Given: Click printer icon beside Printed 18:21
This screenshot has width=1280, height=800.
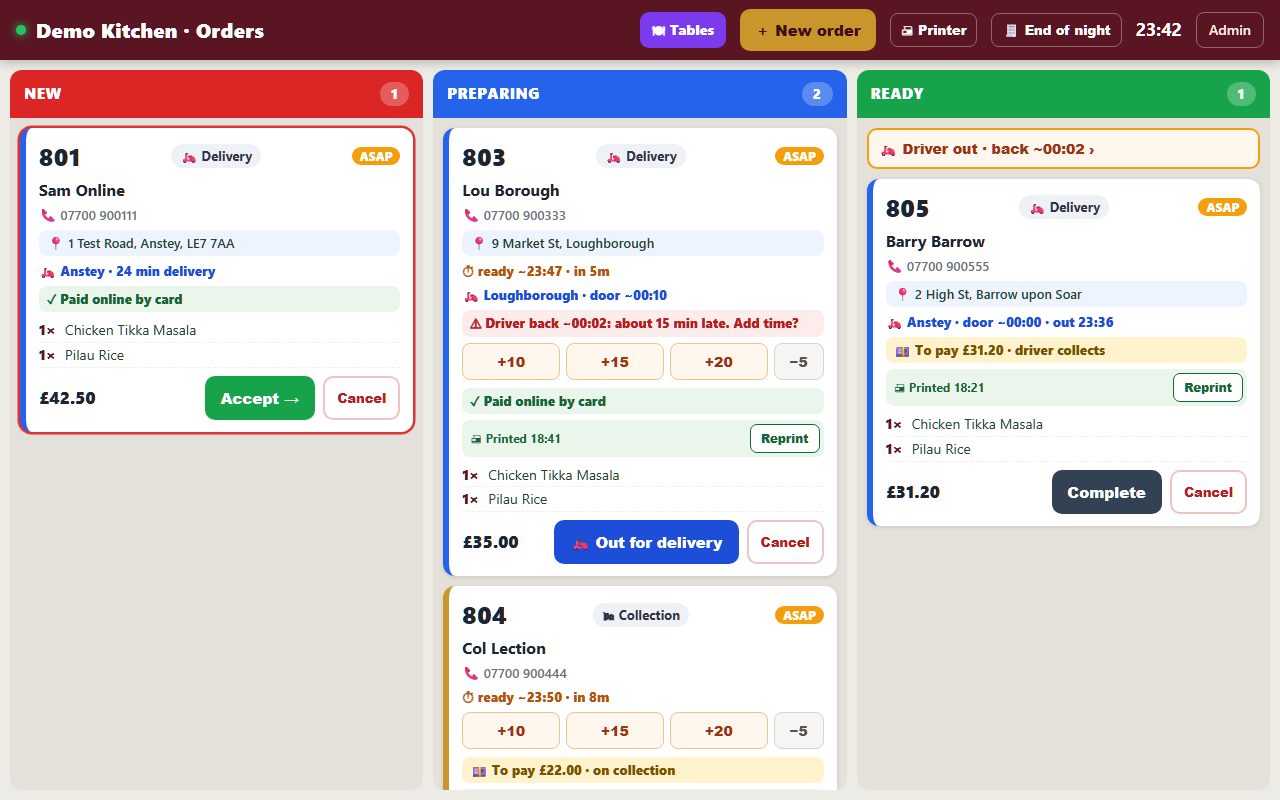Looking at the screenshot, I should coord(899,388).
